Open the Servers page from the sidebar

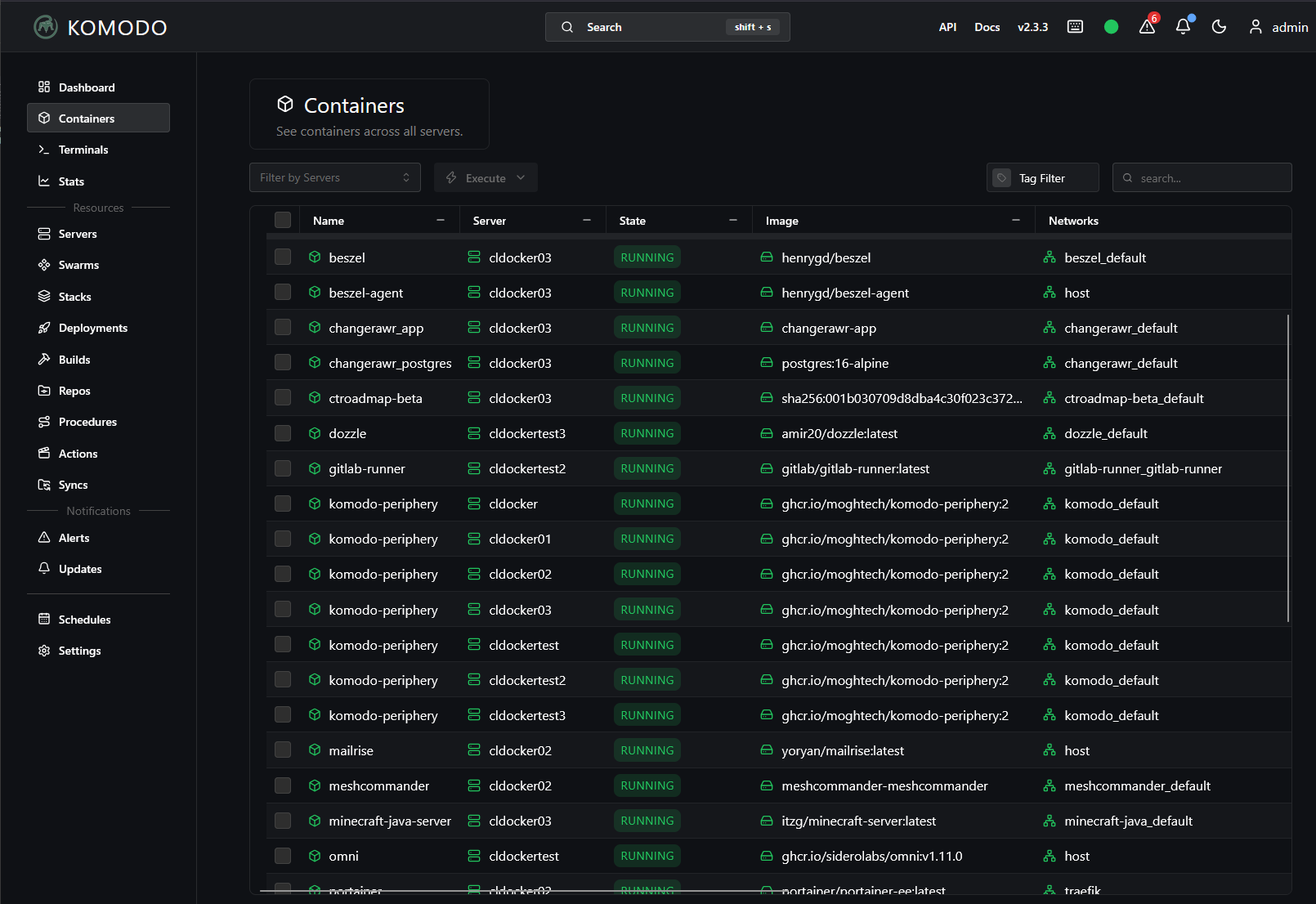[98, 234]
